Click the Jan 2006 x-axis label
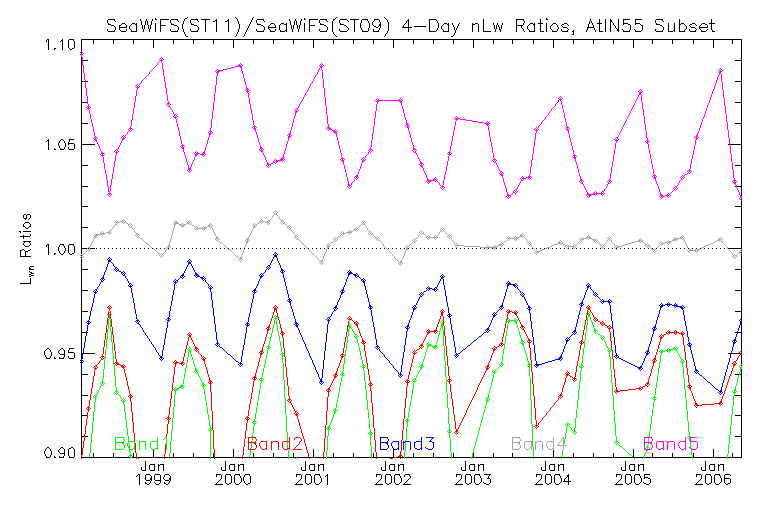 click(713, 473)
